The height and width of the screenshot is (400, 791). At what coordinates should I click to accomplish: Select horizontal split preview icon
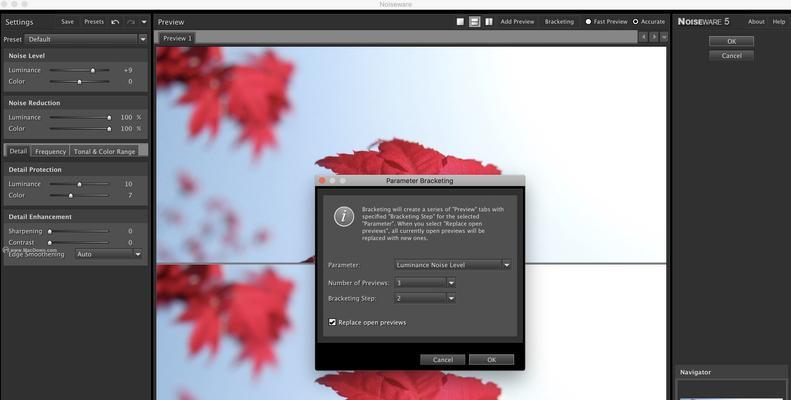(x=474, y=22)
